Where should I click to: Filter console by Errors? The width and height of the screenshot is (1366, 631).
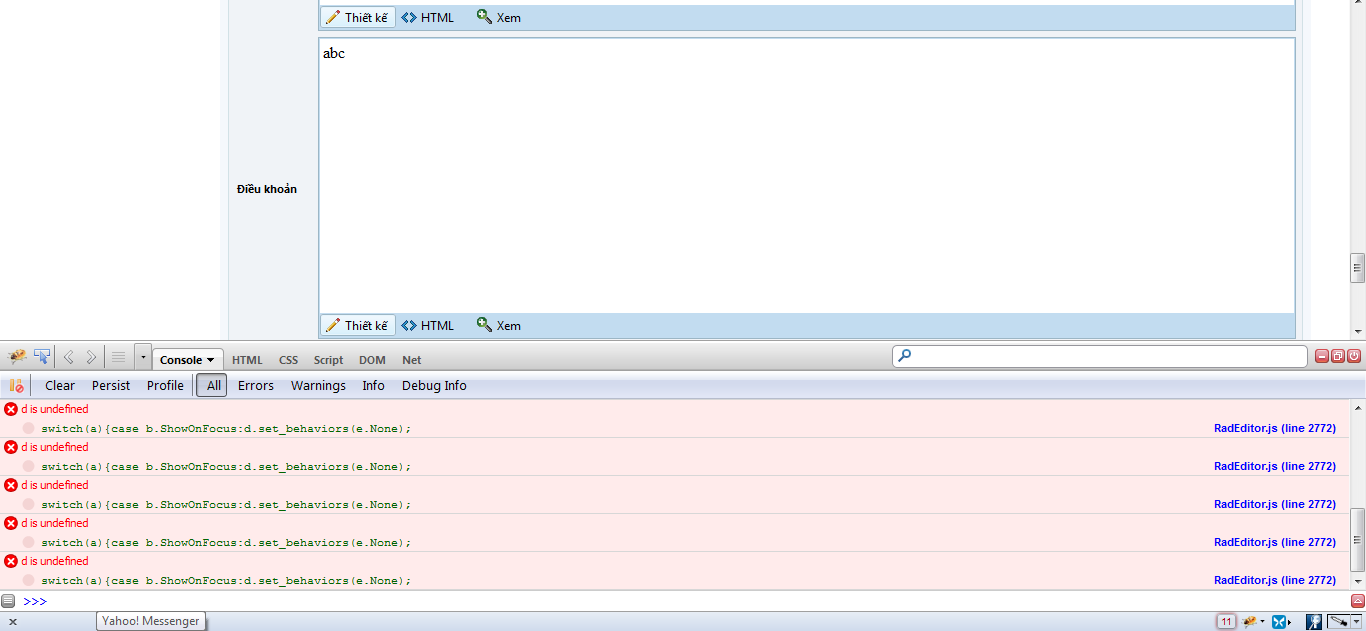coord(256,385)
